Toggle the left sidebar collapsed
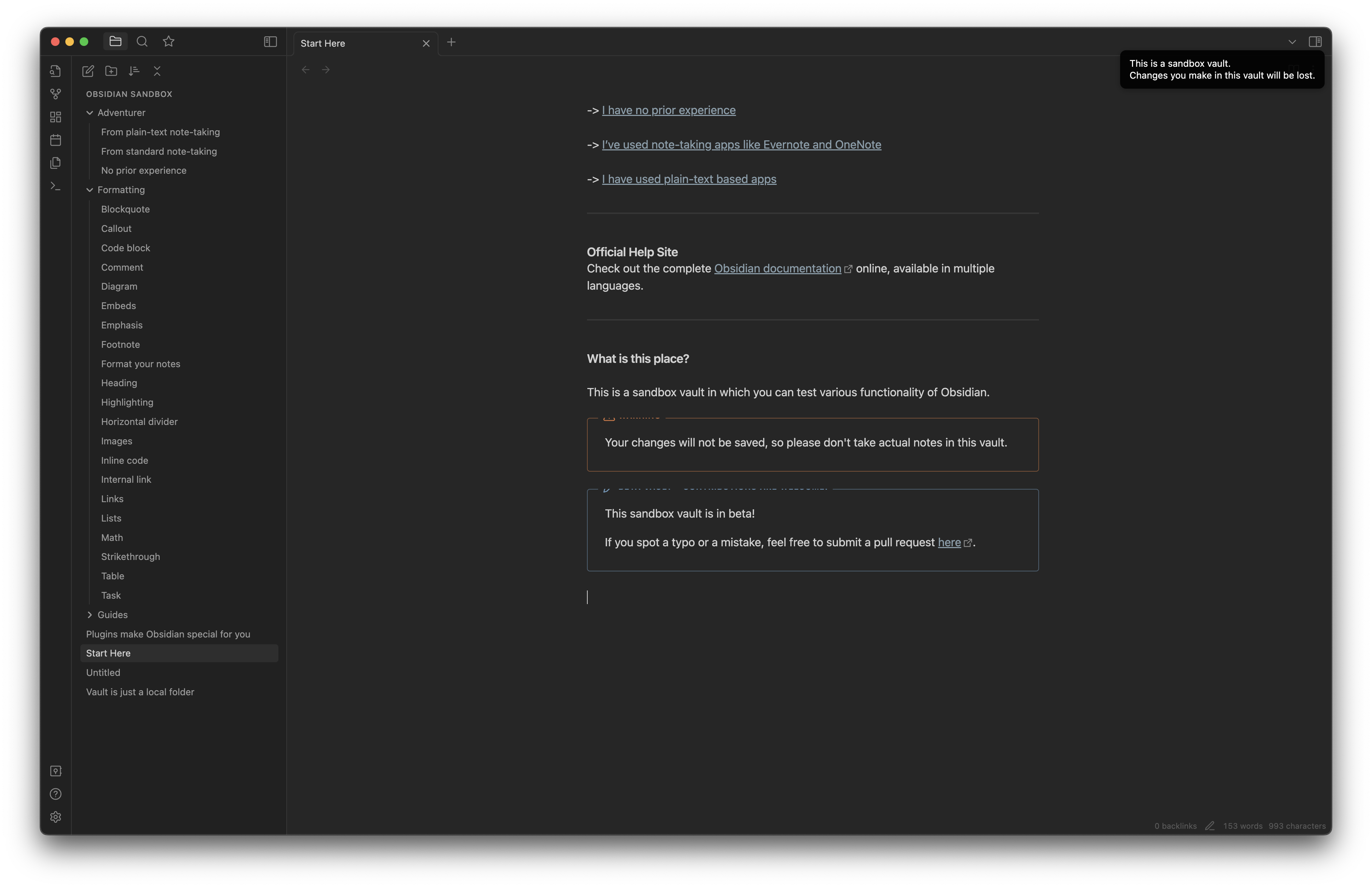The image size is (1372, 888). click(x=270, y=42)
